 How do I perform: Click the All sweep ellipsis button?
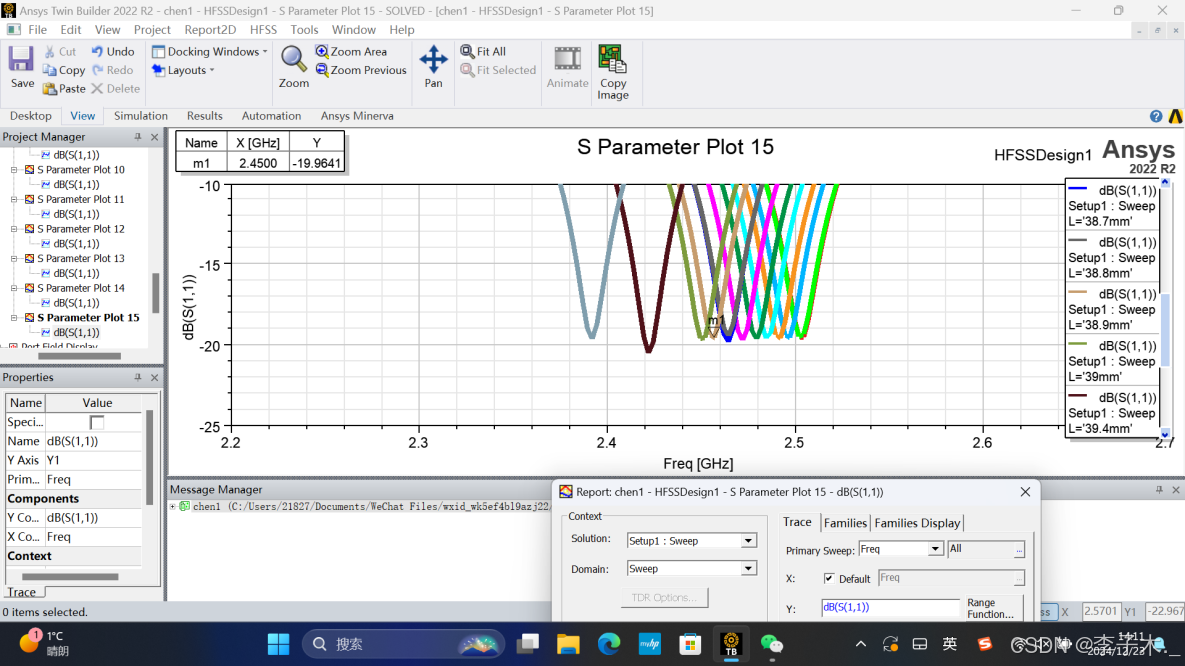coord(1019,550)
